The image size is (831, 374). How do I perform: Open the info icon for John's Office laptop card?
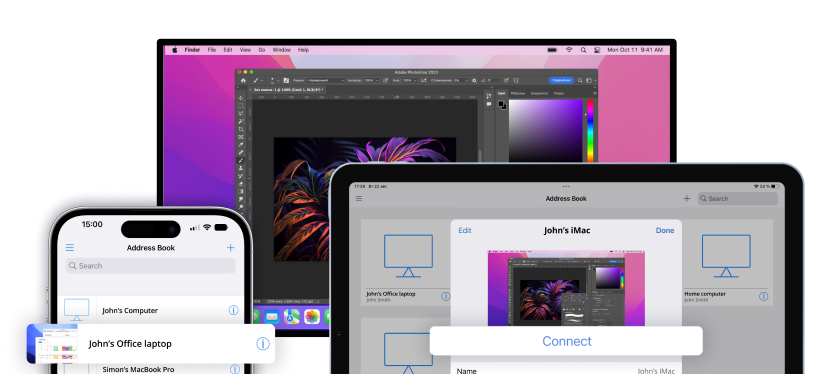pos(263,344)
